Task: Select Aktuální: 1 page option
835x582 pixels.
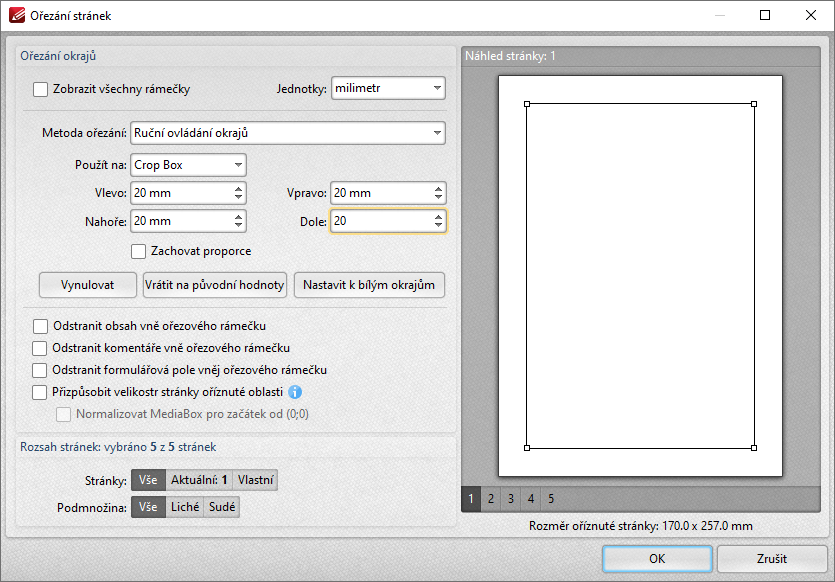Action: click(199, 480)
